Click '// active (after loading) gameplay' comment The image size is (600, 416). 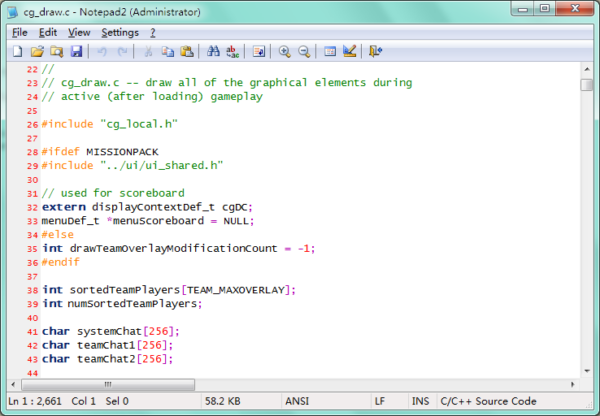[152, 97]
